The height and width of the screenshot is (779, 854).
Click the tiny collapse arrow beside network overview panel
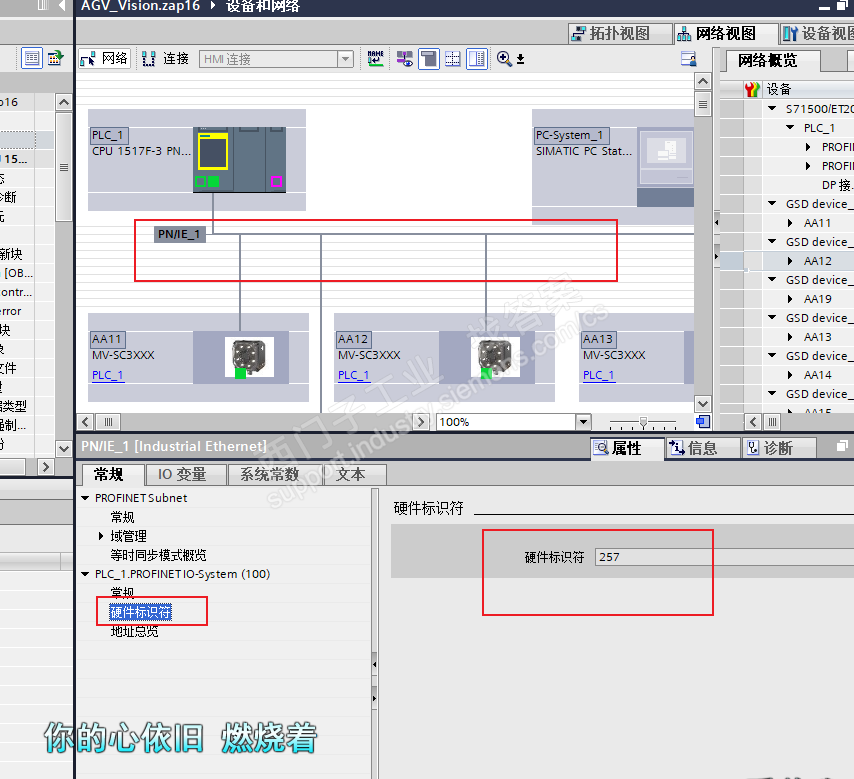[716, 222]
